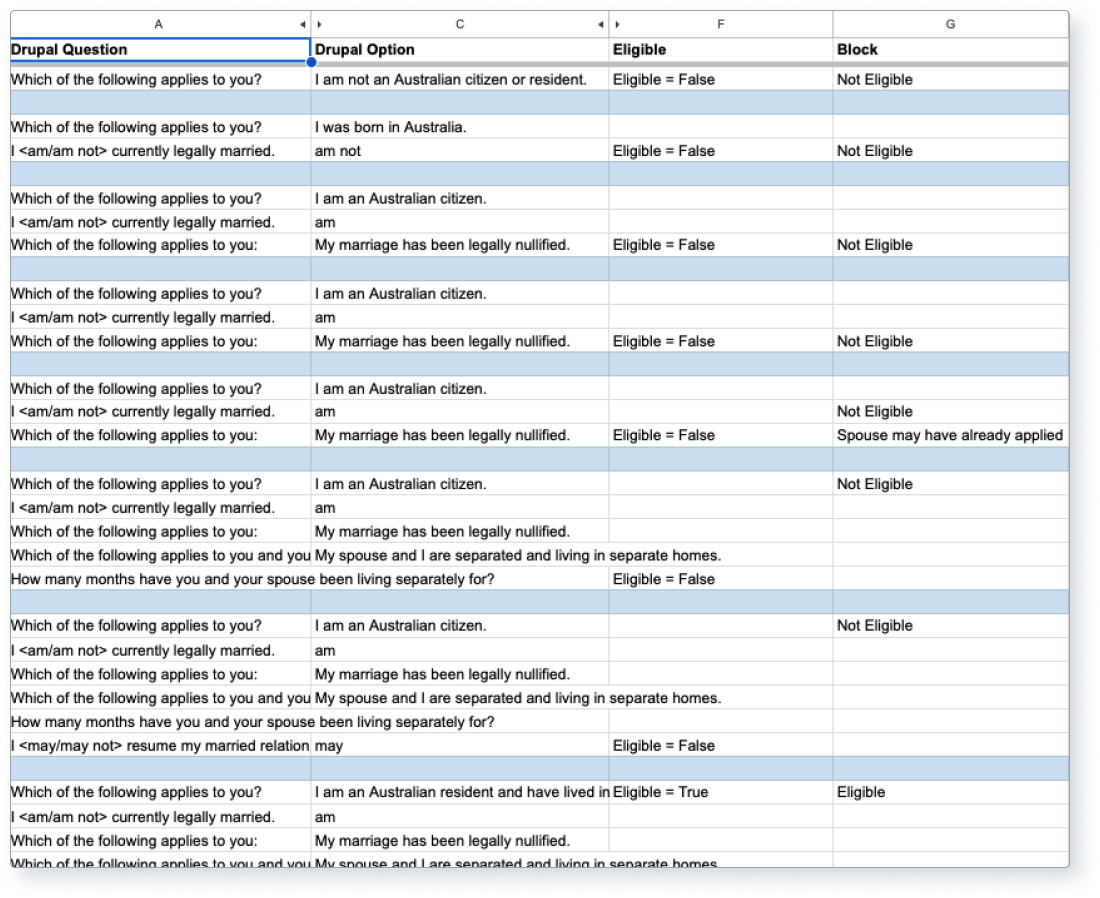Click the blue fill handle below the selected cell

(x=312, y=61)
